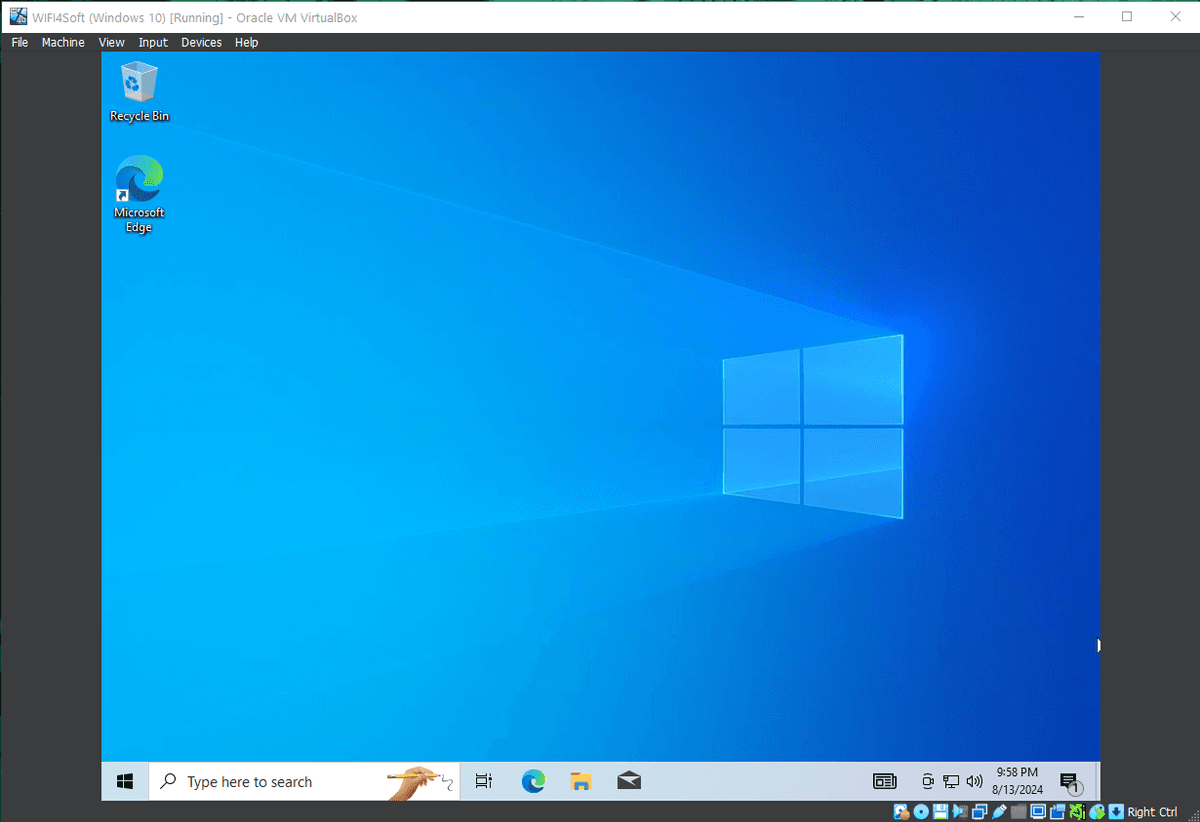1200x822 pixels.
Task: Open File Explorer from the taskbar
Action: 581,781
